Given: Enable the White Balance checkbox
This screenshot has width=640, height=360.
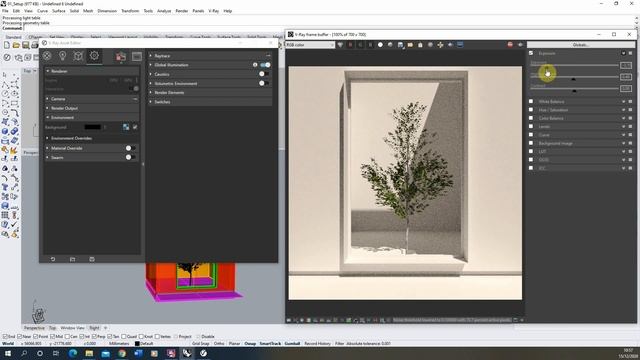Looking at the screenshot, I should tap(531, 101).
